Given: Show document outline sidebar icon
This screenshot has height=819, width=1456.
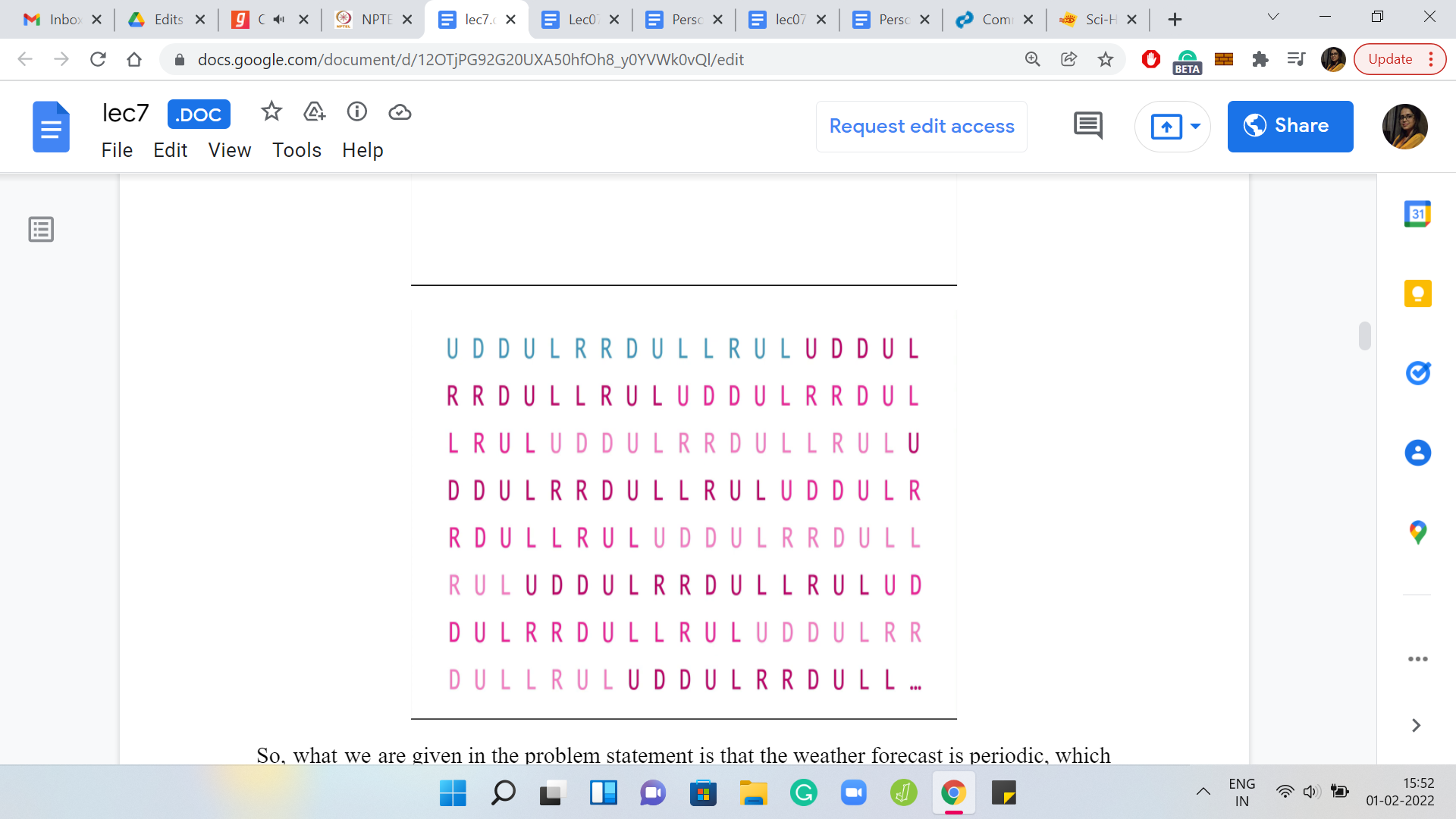Looking at the screenshot, I should pyautogui.click(x=41, y=229).
